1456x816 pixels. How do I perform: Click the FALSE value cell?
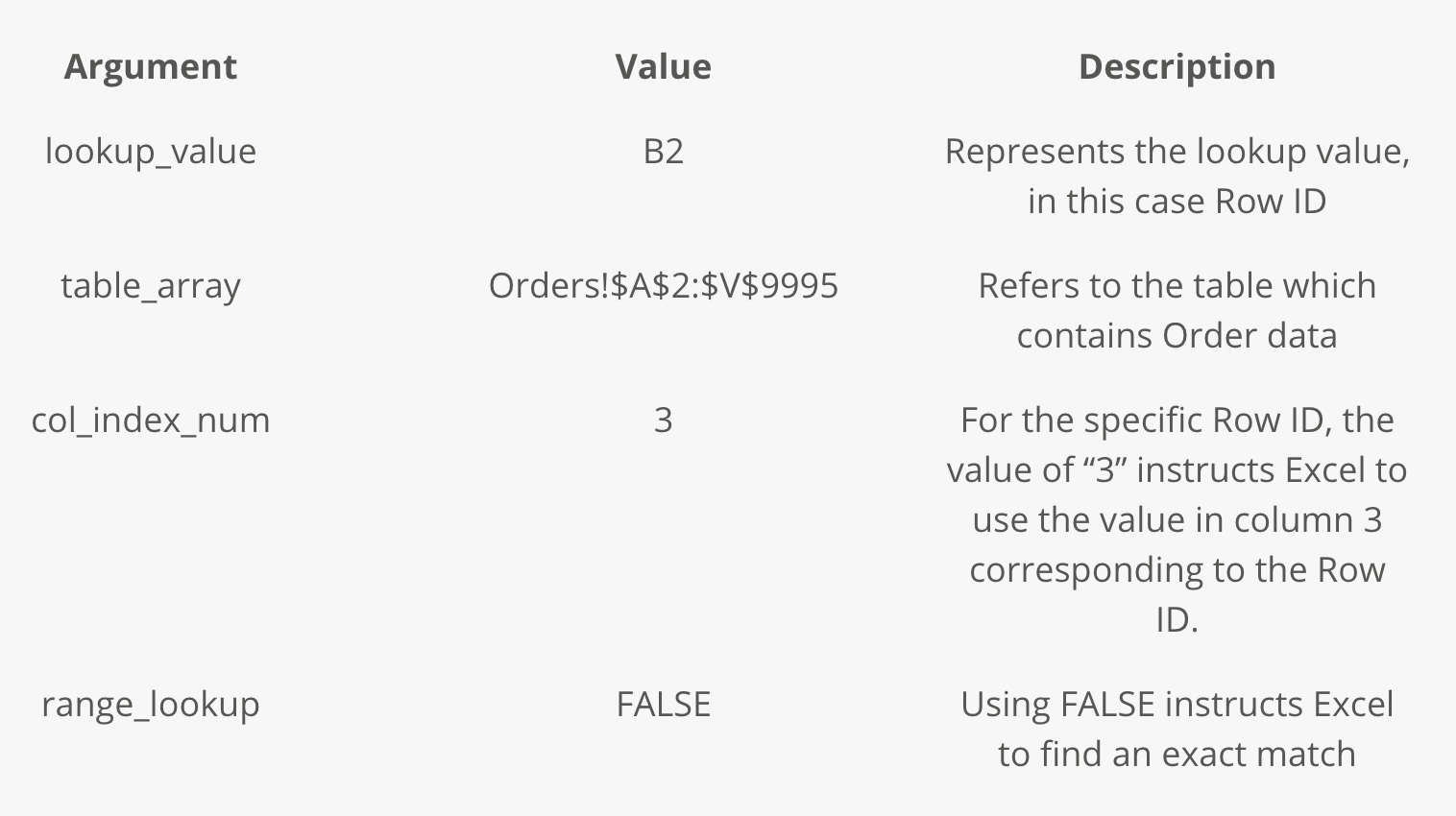pyautogui.click(x=663, y=705)
